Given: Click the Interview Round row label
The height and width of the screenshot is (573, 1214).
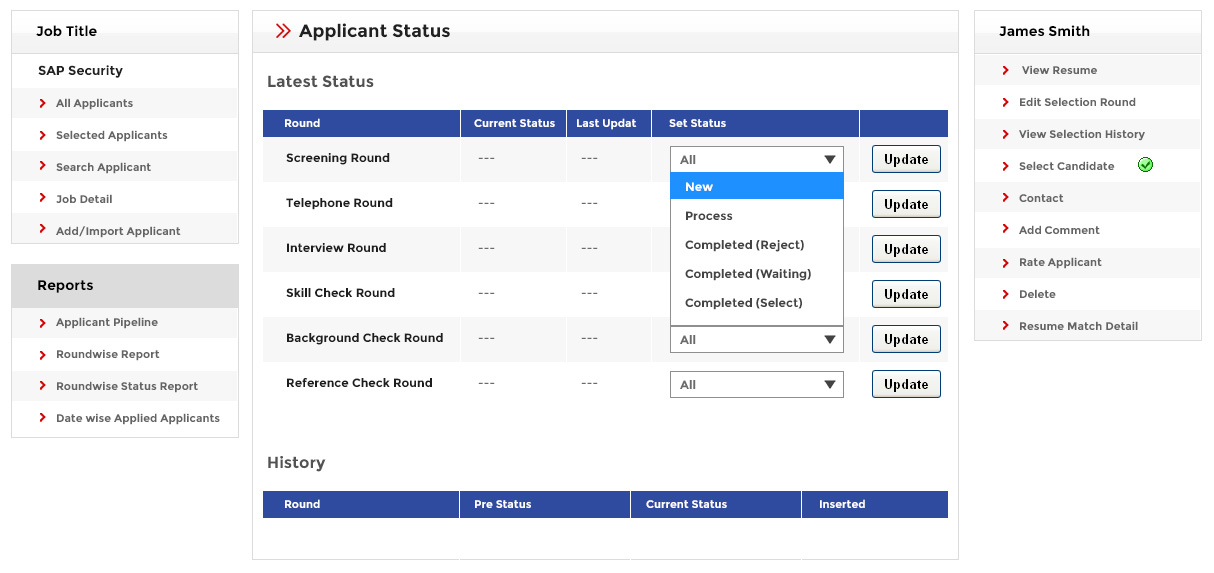Looking at the screenshot, I should 336,248.
